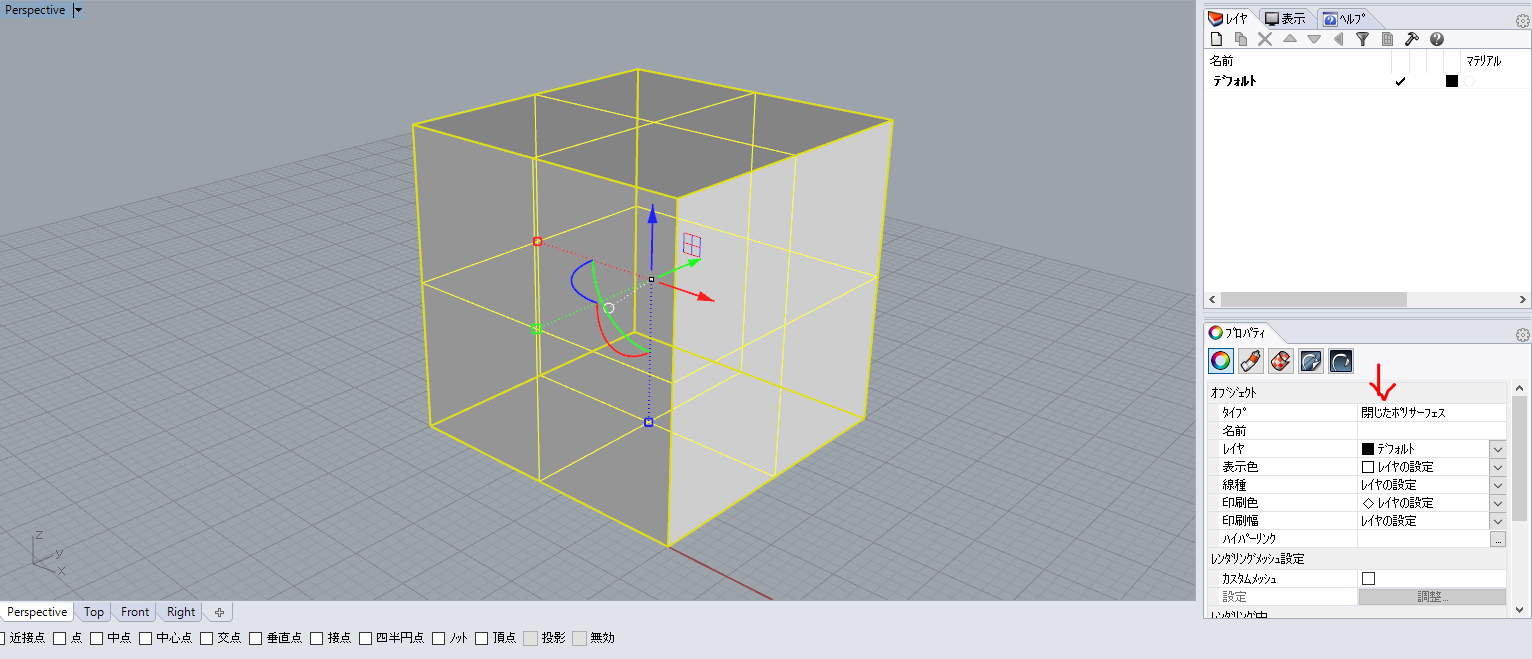
Task: Open the fourth properties page icon
Action: [x=1311, y=361]
